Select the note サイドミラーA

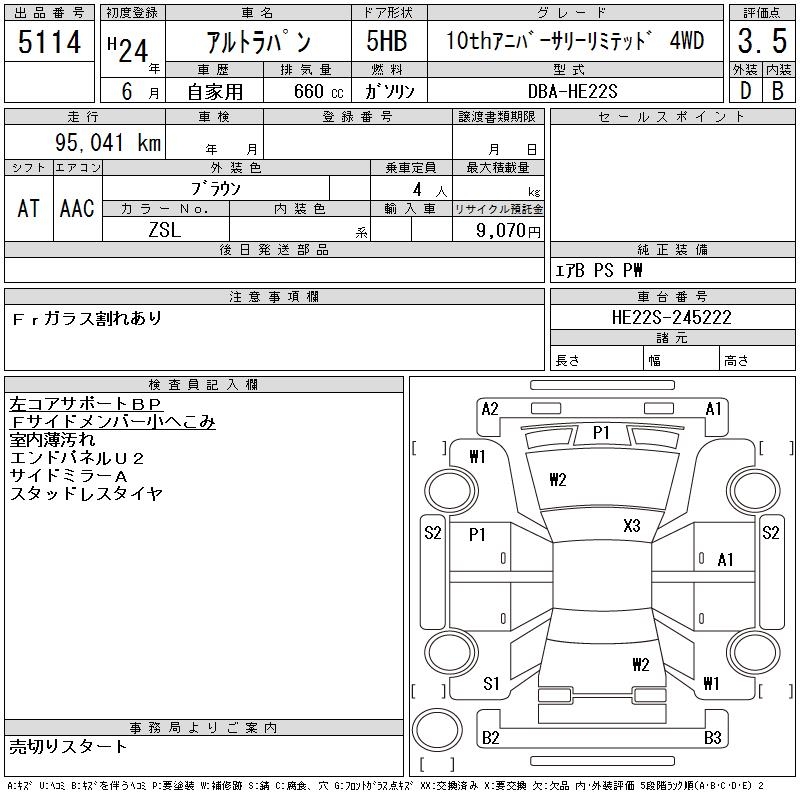[68, 476]
